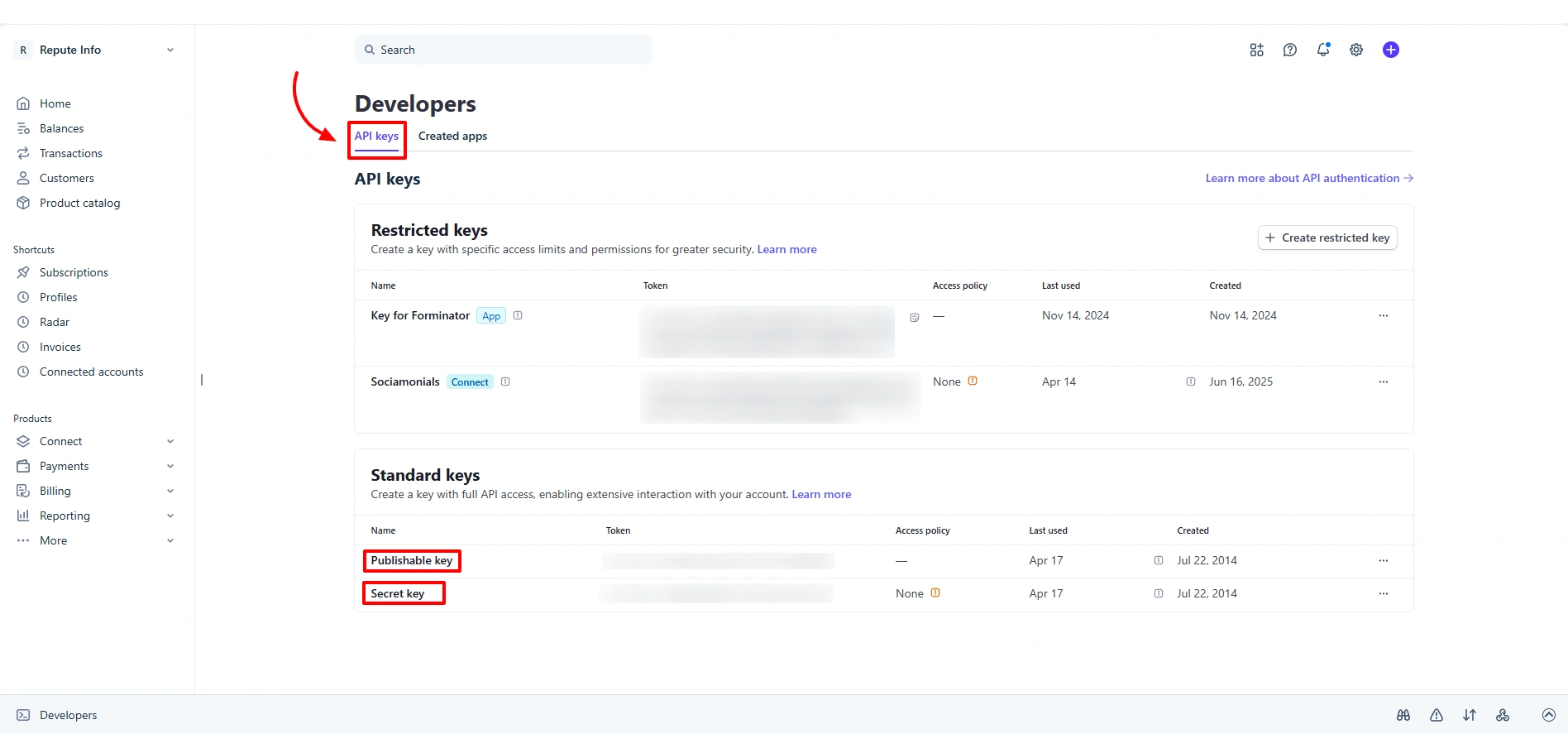Open more options for Key for Forminator

(1384, 315)
